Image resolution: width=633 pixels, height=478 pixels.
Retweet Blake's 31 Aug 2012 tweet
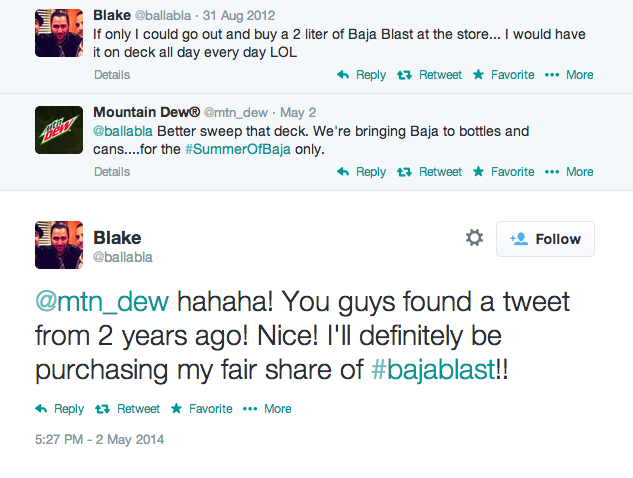click(430, 75)
